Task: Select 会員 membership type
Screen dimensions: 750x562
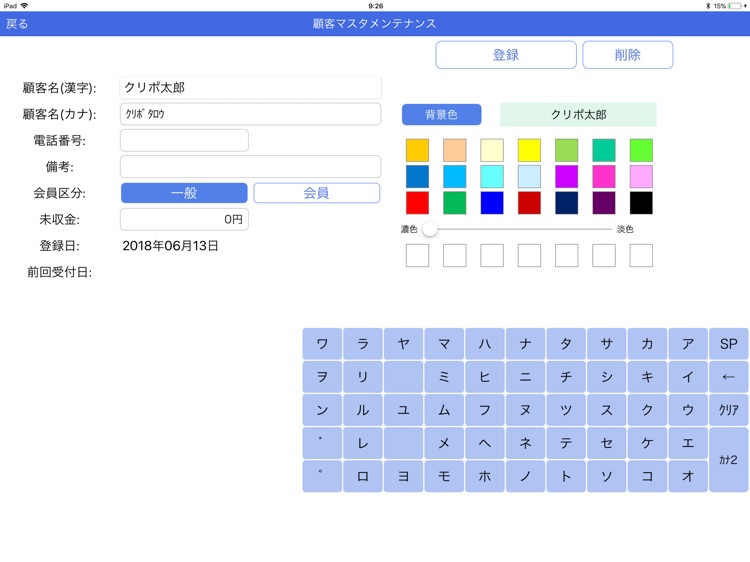Action: (x=317, y=193)
